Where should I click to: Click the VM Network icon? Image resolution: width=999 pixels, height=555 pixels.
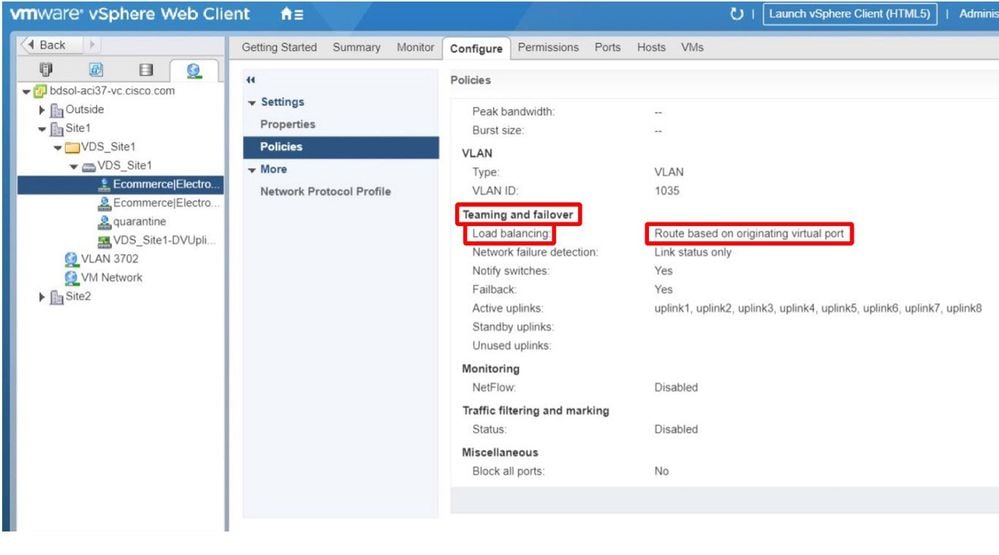[x=71, y=278]
